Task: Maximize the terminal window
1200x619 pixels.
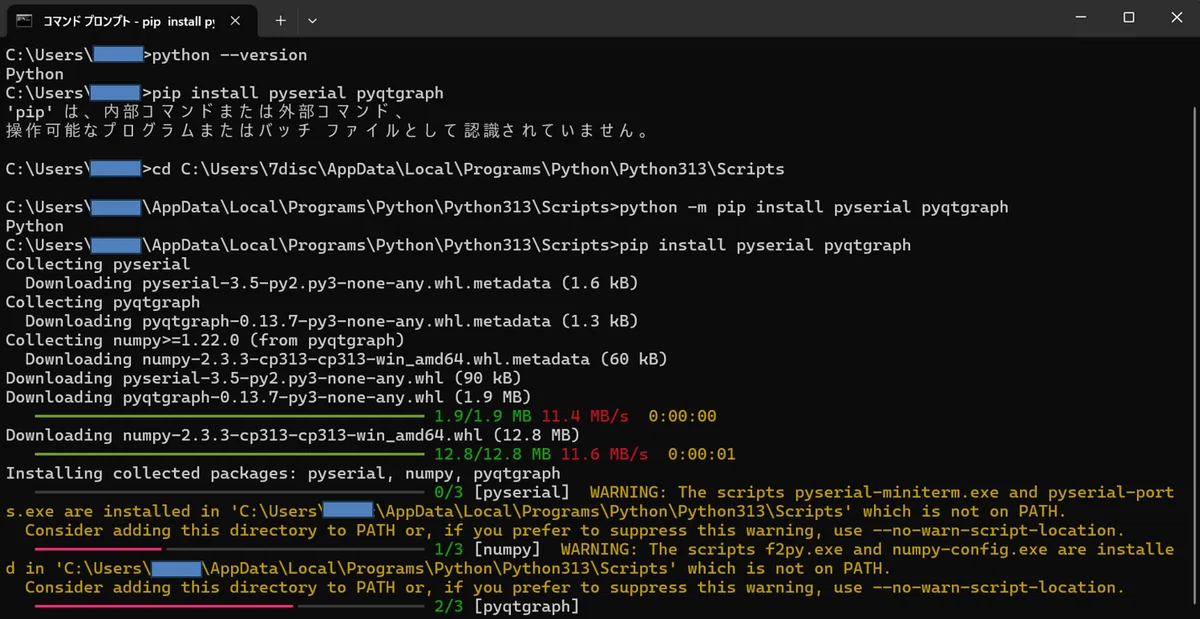Action: (x=1128, y=18)
